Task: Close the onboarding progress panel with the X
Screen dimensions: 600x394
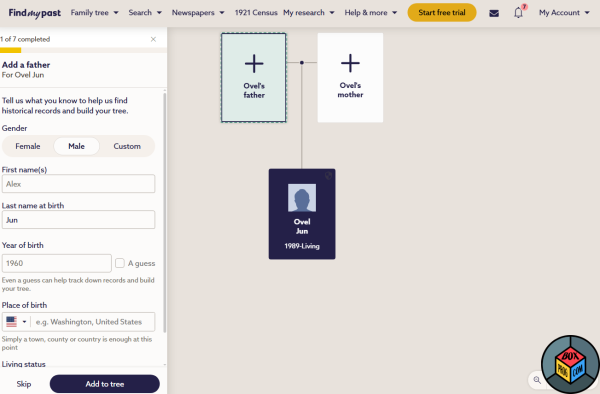Action: (x=153, y=39)
